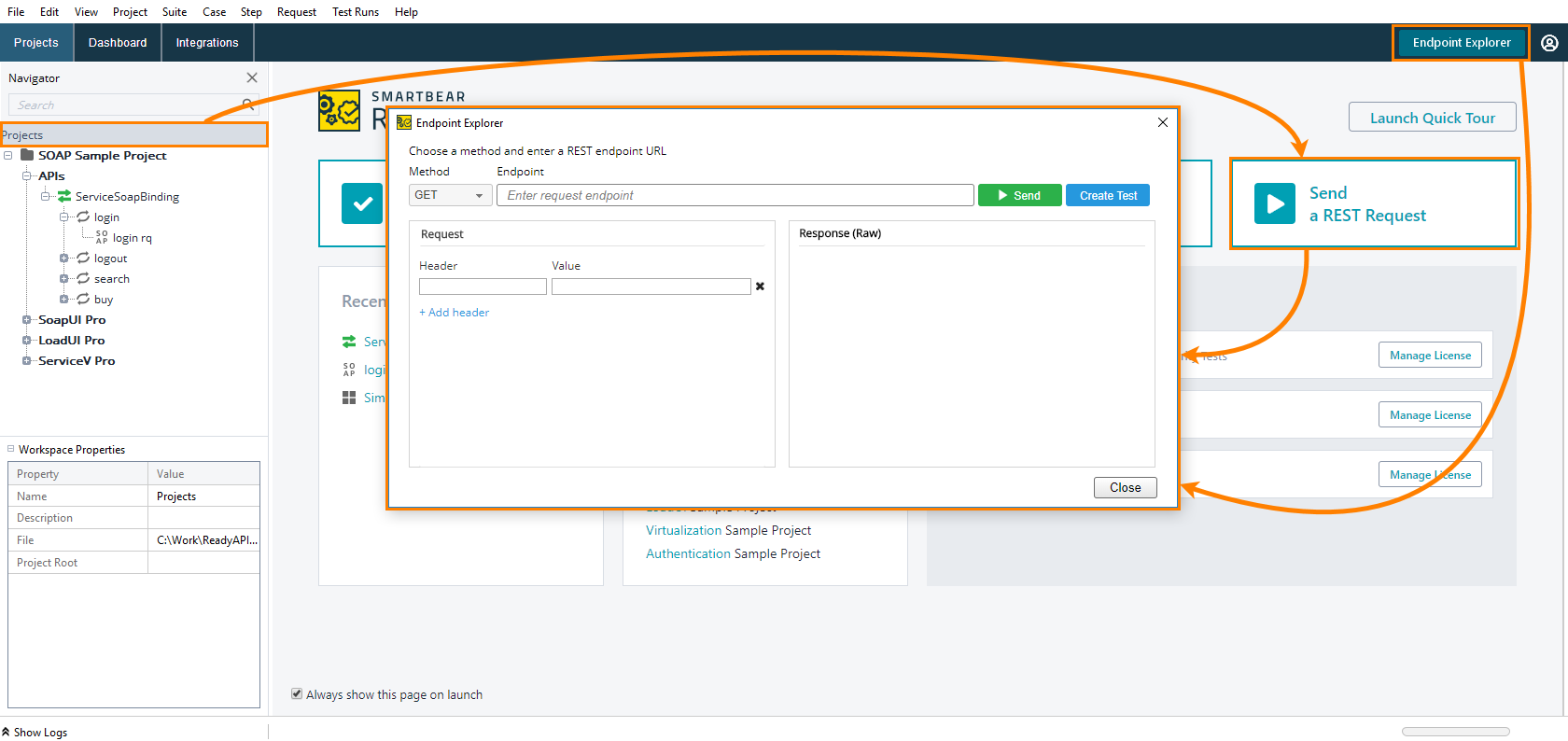Select ServiceSoapBinding interface icon
Screen dimensions: 1568x741
64,196
